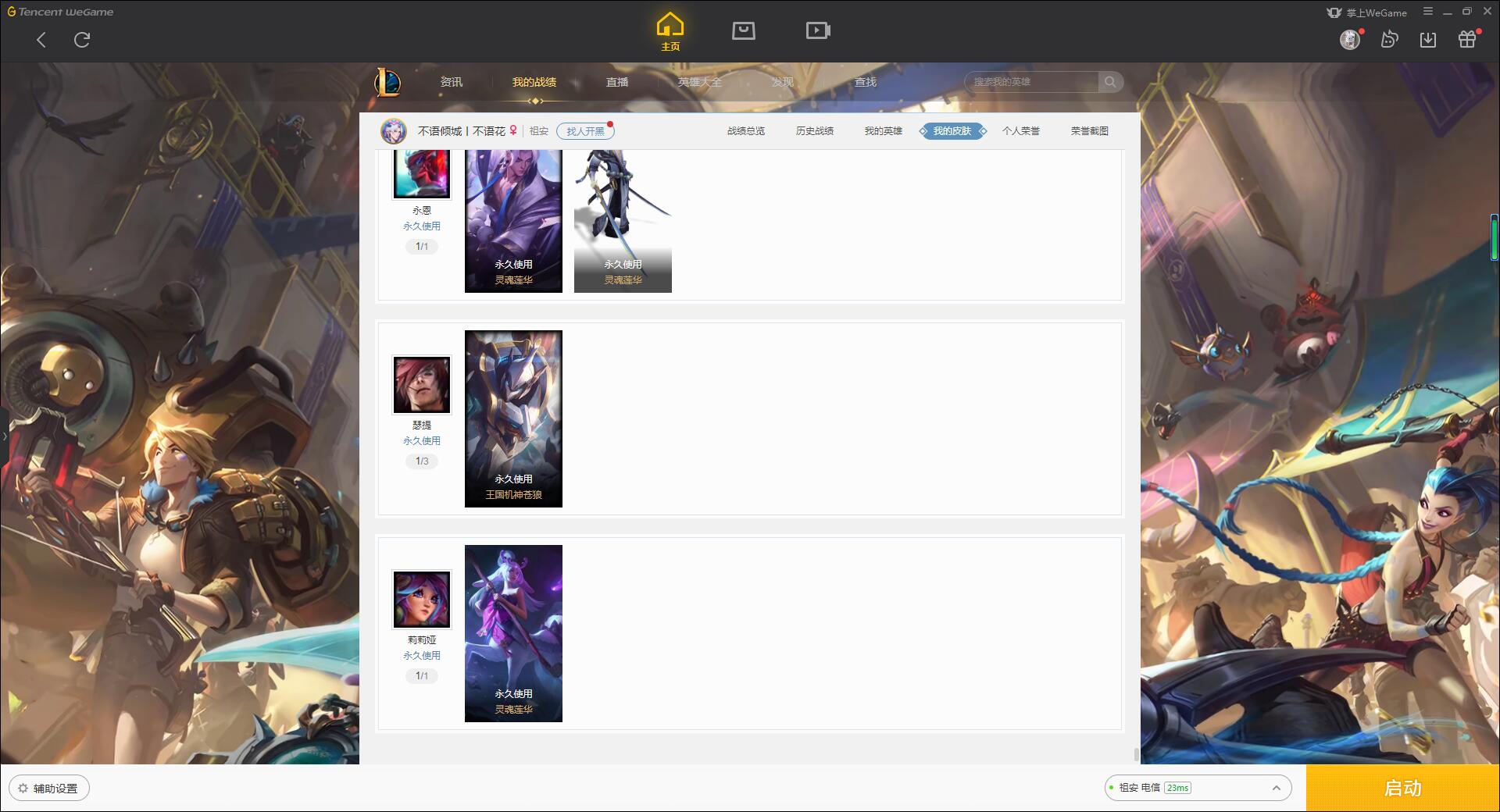
Task: Open 永恩 灵魂莲华 splash skin card
Action: point(513,222)
